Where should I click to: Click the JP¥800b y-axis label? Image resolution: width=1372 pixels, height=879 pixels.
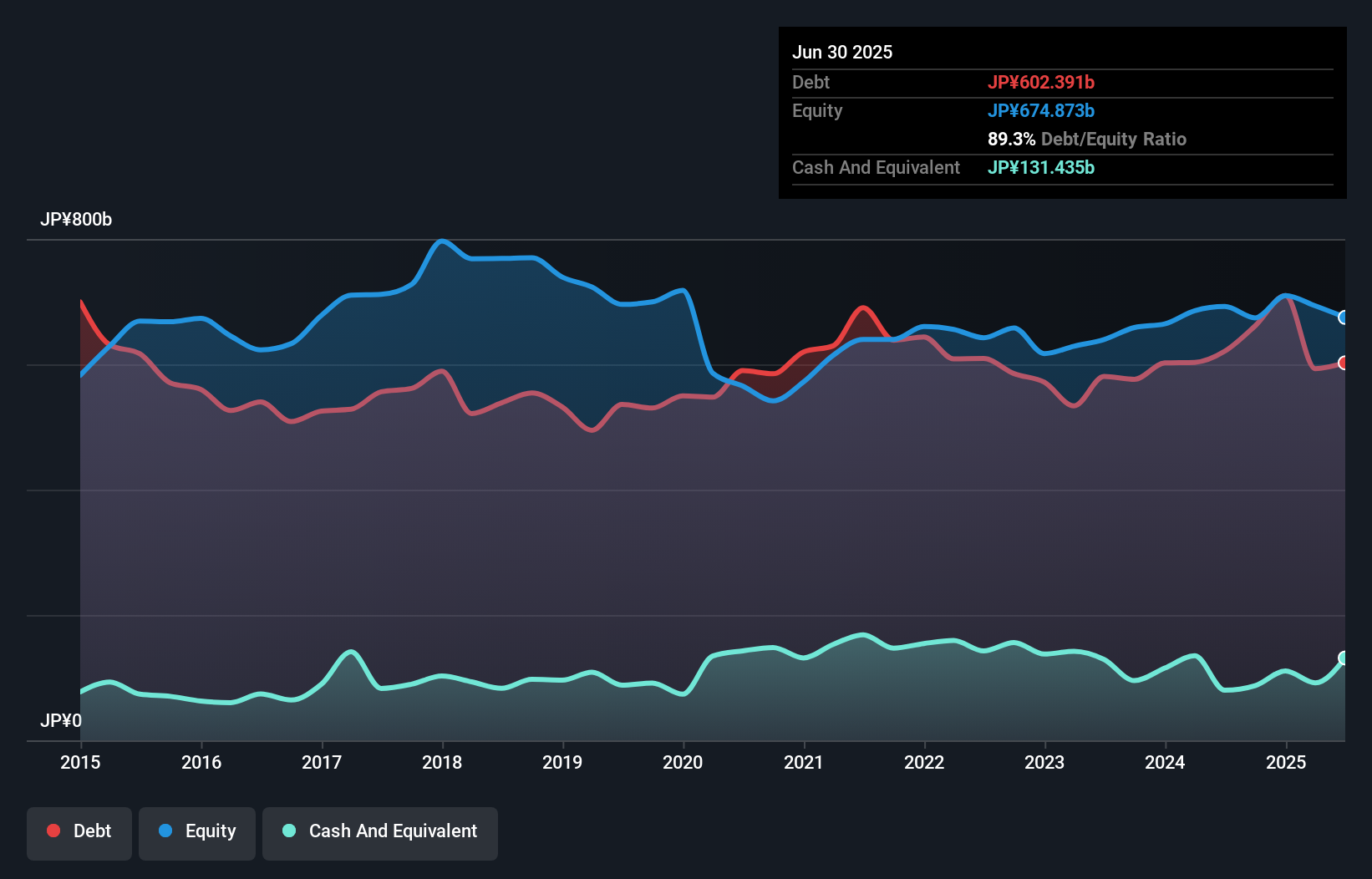76,219
